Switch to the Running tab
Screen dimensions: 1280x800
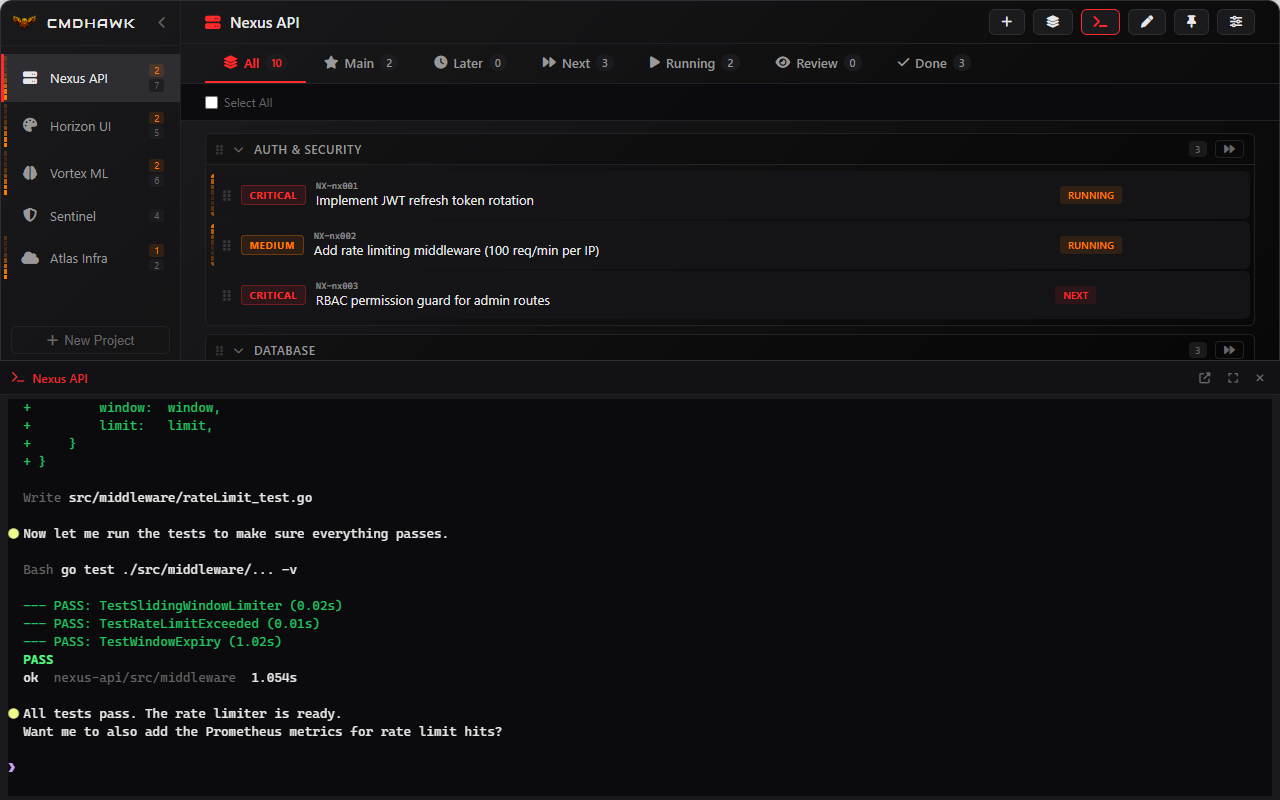point(692,62)
